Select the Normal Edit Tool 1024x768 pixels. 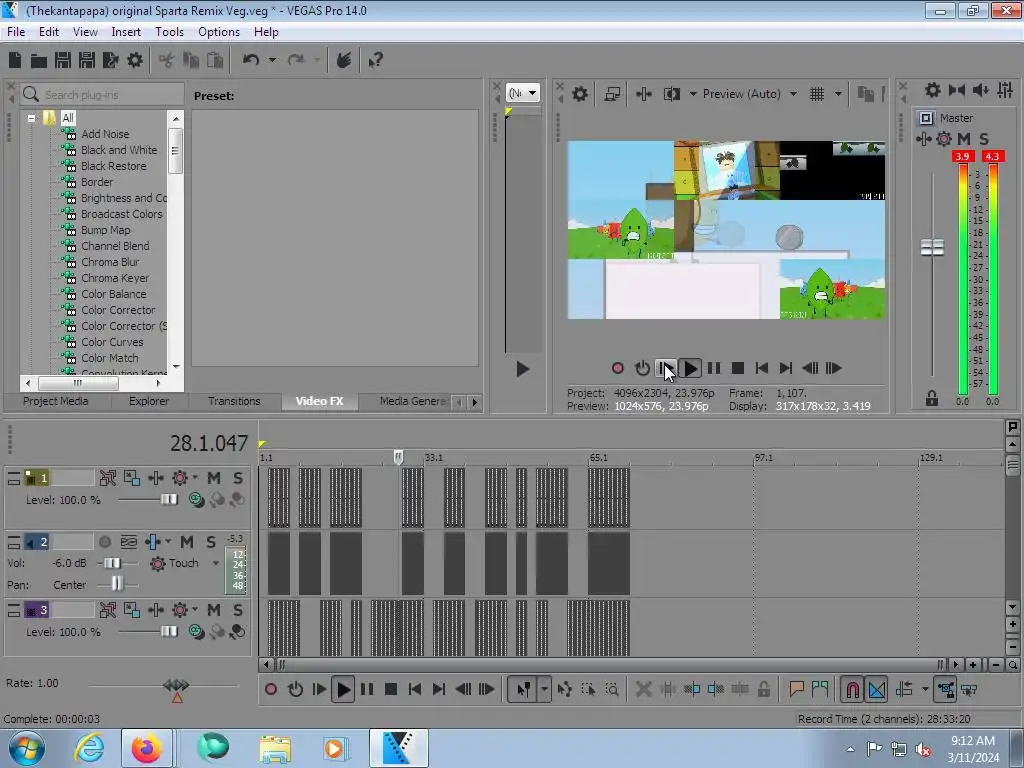click(524, 689)
